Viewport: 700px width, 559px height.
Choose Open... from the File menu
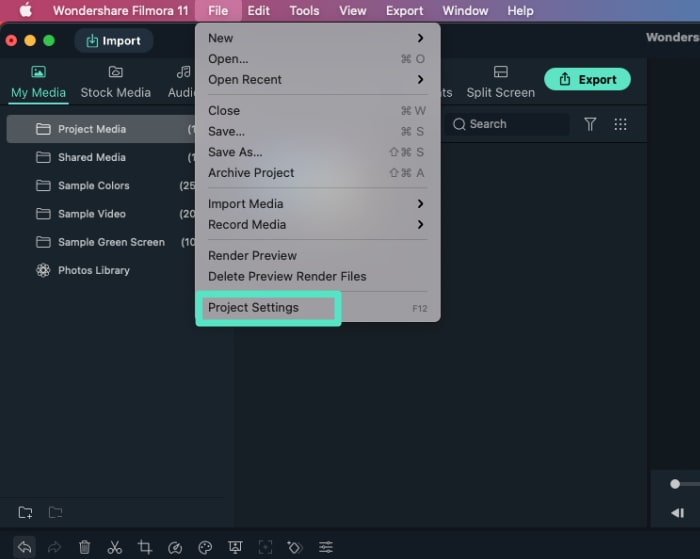click(317, 59)
